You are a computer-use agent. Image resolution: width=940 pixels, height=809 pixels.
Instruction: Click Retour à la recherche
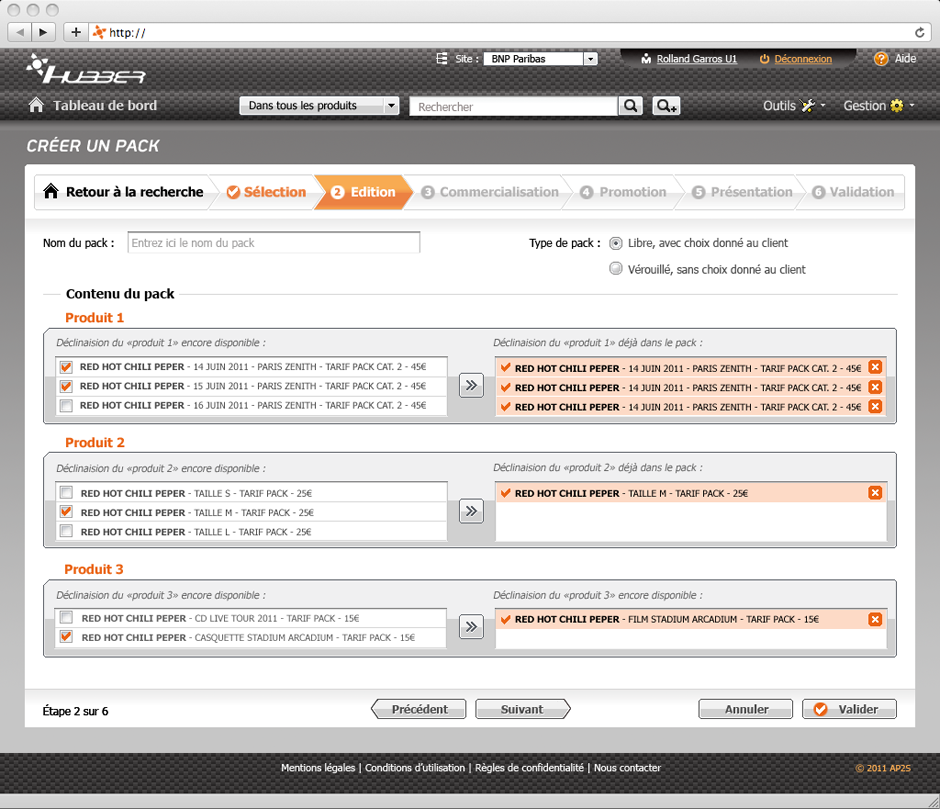[134, 192]
